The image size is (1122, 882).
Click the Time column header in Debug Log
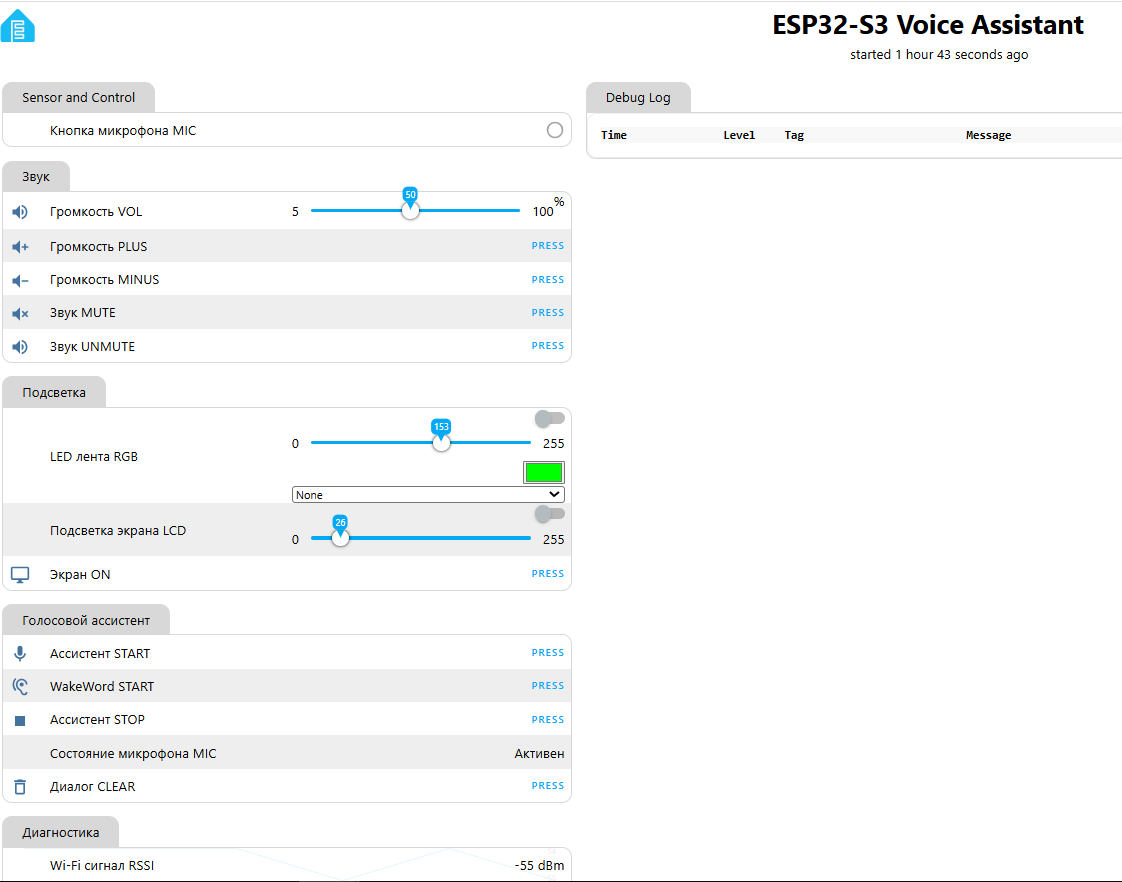pyautogui.click(x=614, y=135)
